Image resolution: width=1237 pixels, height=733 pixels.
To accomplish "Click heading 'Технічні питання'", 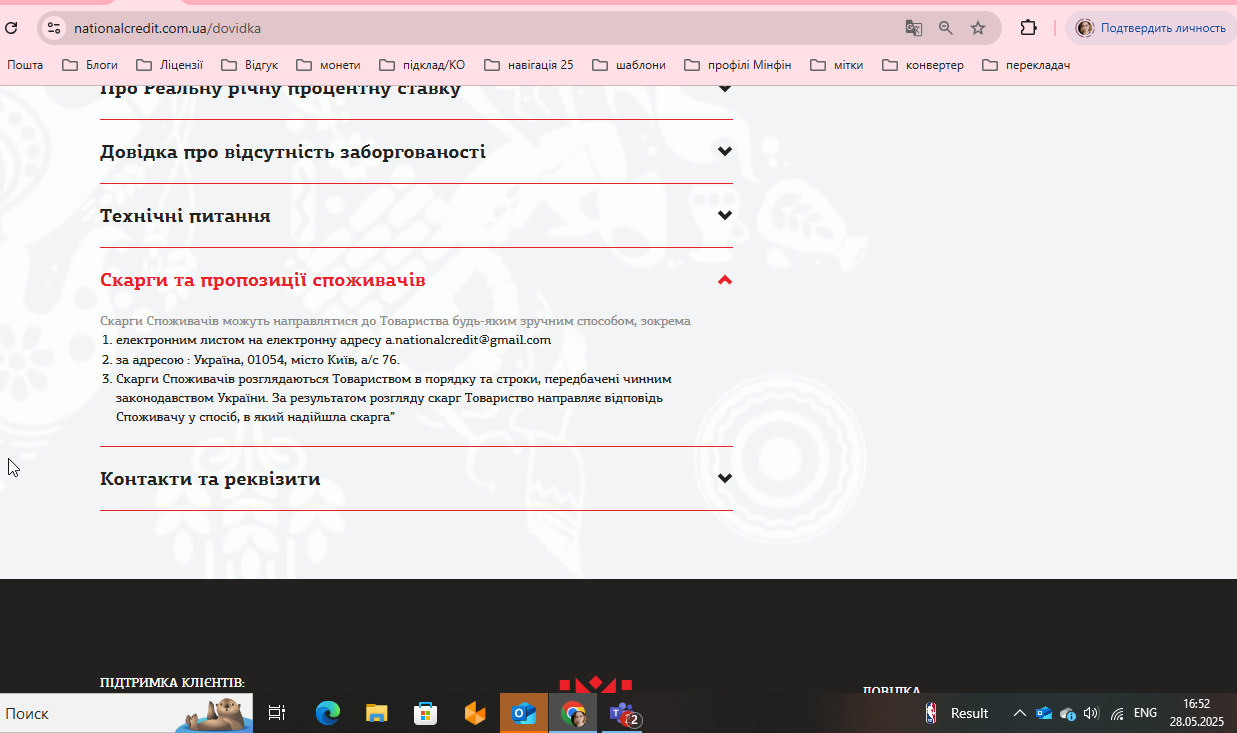I will click(x=185, y=216).
